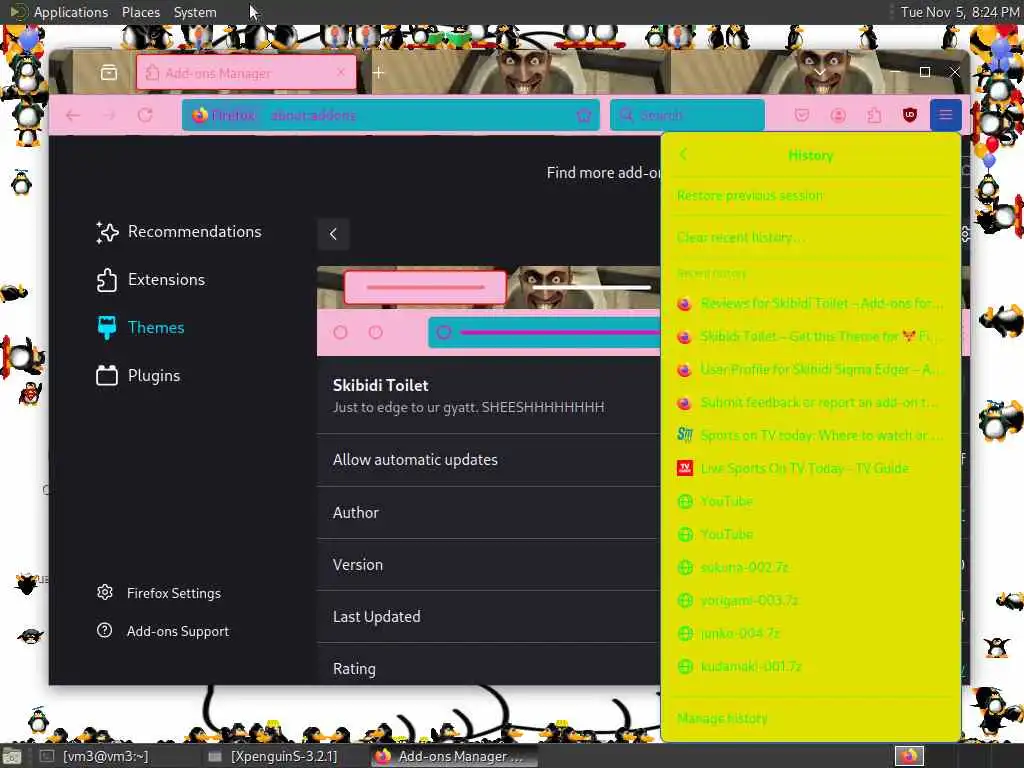
Task: Open Sports on TV today history entry
Action: tap(810, 435)
